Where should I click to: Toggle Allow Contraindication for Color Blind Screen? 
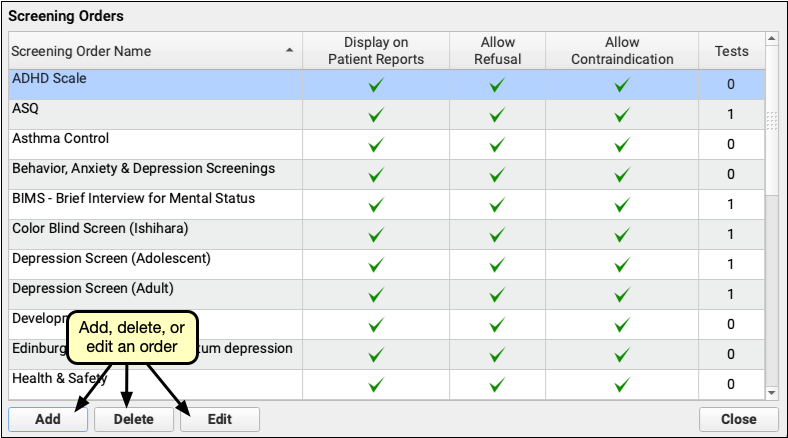click(622, 235)
